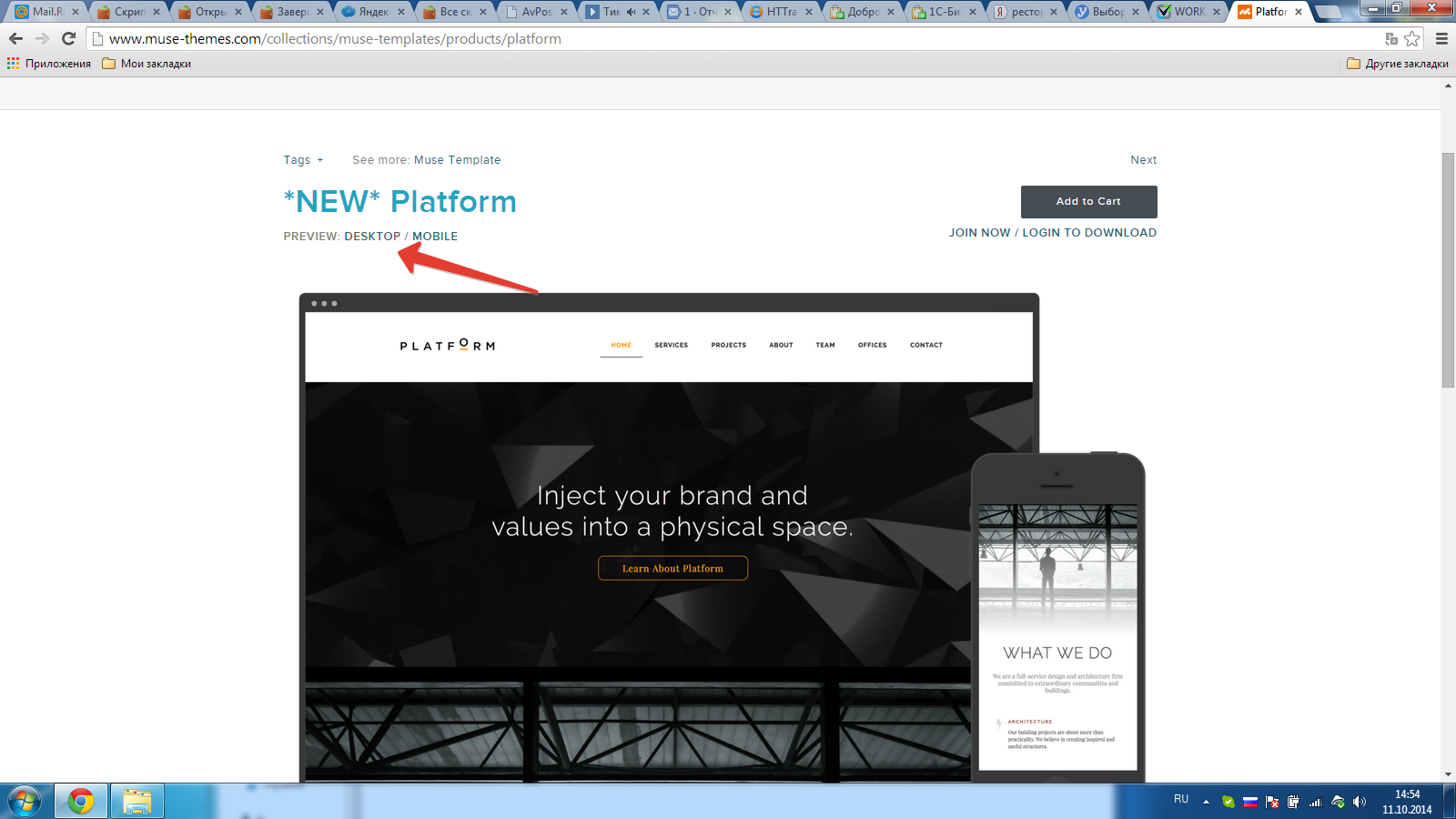This screenshot has width=1456, height=819.
Task: Open the network signal tray icon
Action: (1315, 802)
